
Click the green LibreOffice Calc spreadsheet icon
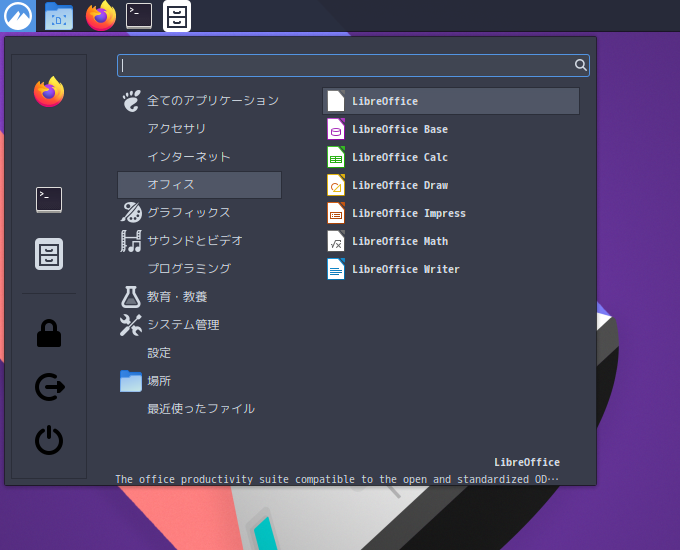(336, 157)
